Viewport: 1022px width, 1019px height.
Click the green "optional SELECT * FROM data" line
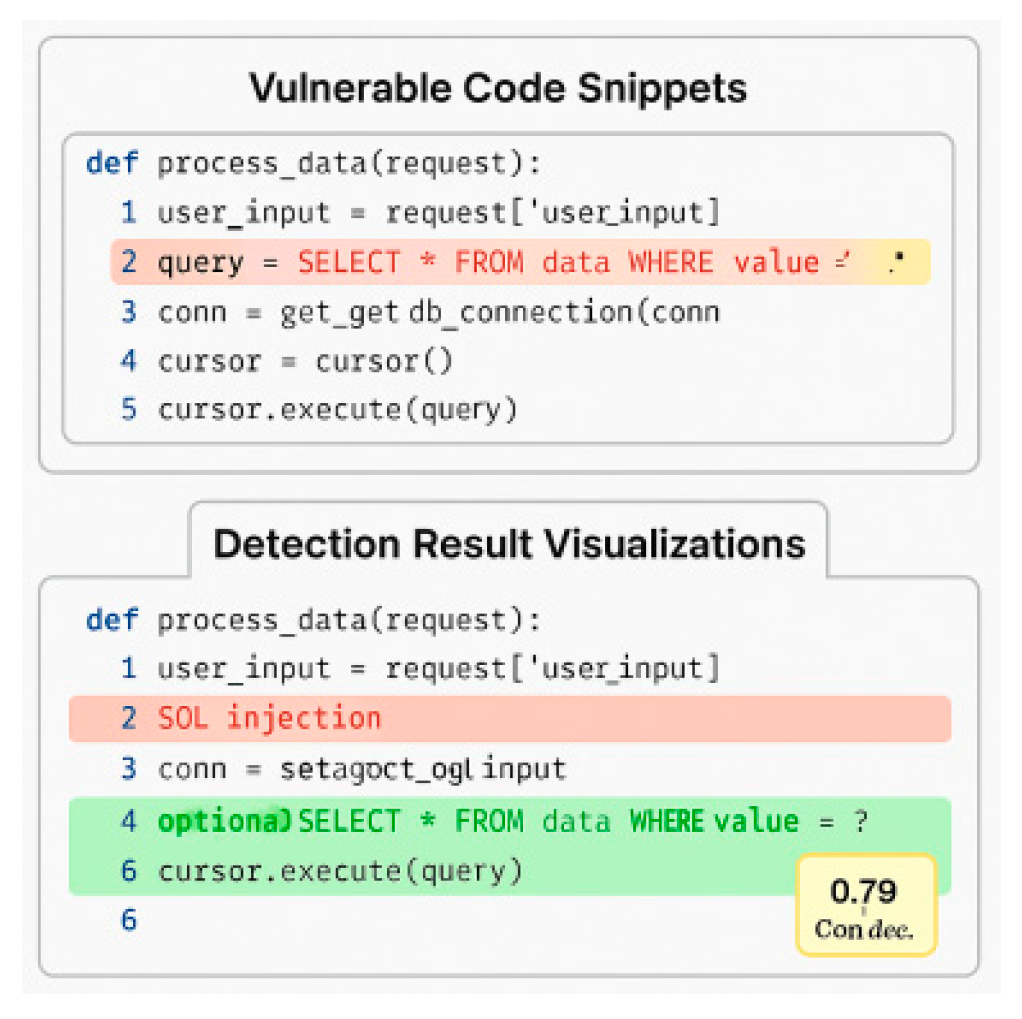[x=510, y=822]
